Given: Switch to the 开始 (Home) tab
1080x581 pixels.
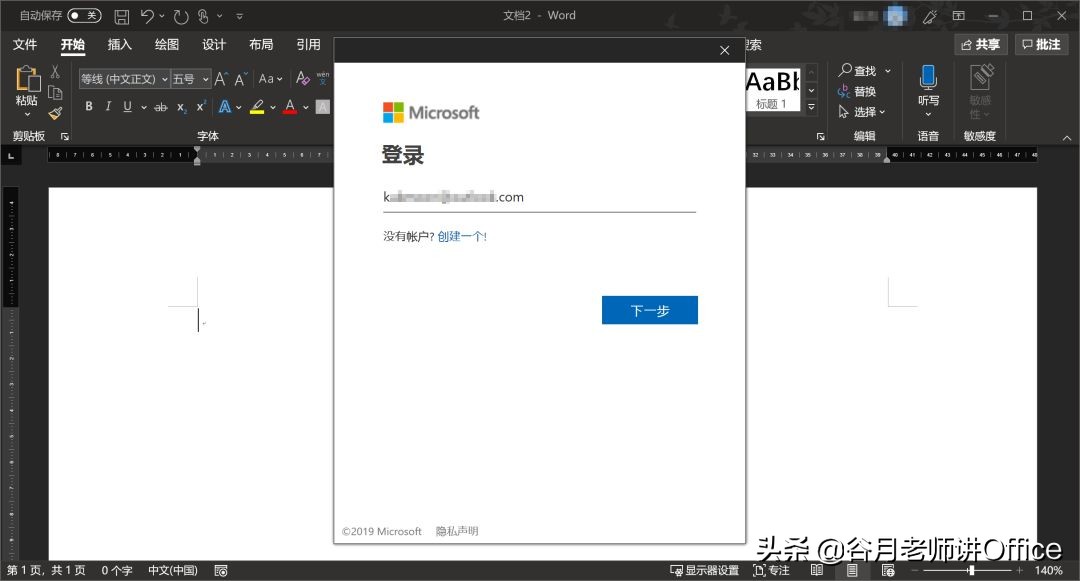Looking at the screenshot, I should [x=72, y=45].
